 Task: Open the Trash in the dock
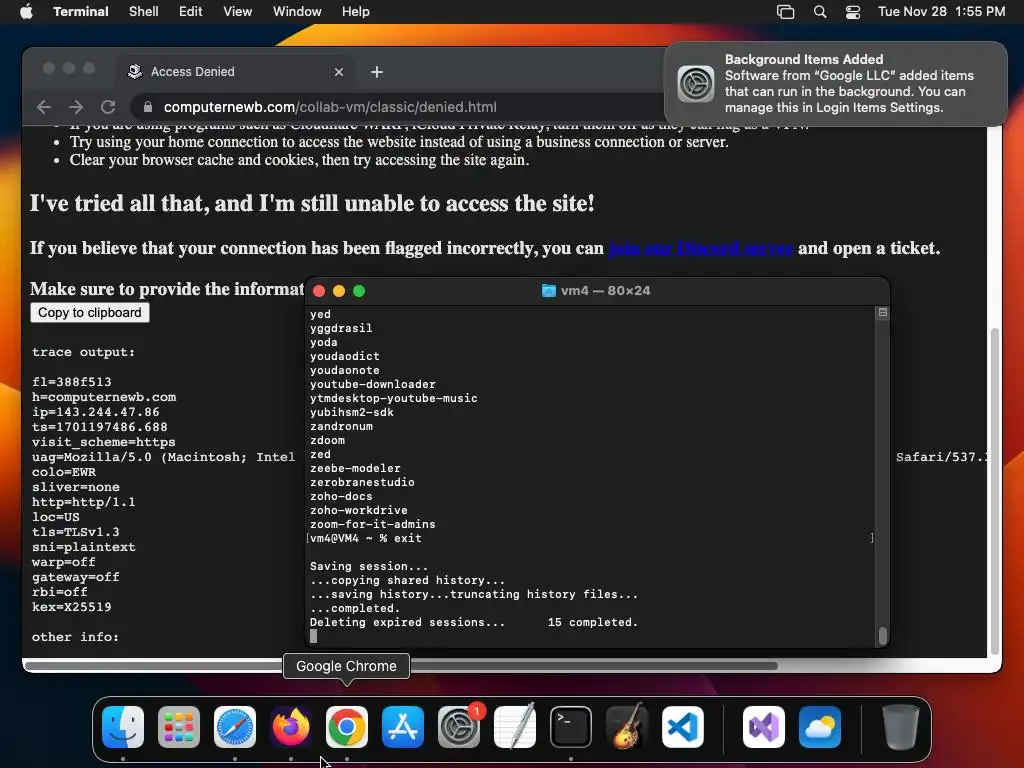pyautogui.click(x=901, y=727)
